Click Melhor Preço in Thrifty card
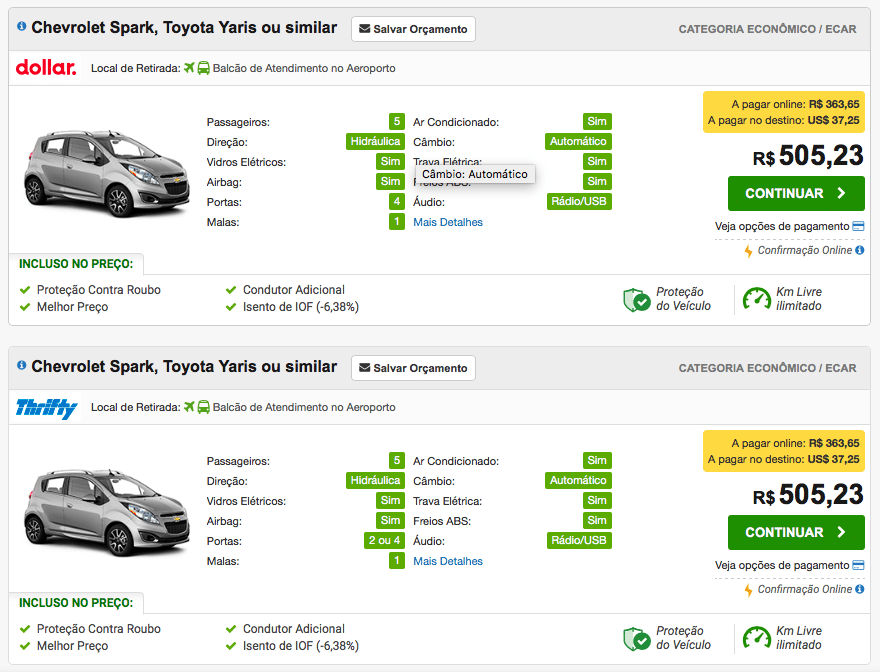Screen dimensions: 880x672 point(72,646)
